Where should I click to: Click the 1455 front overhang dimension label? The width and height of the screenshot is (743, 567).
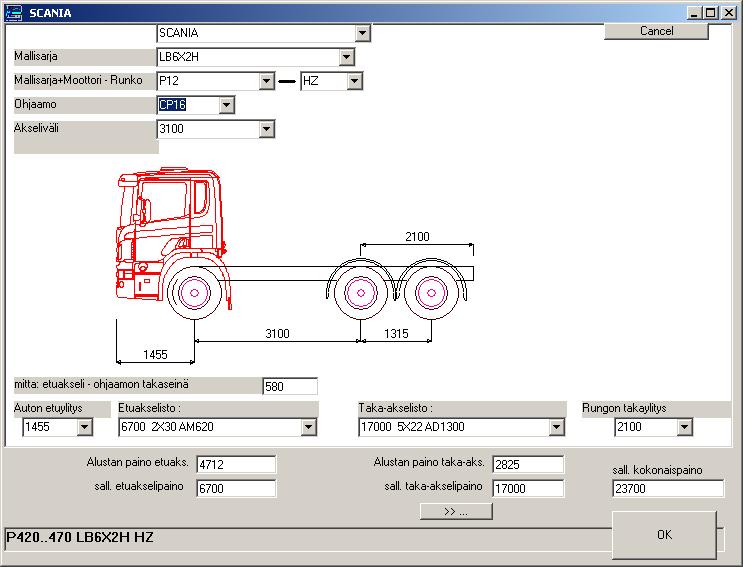pyautogui.click(x=155, y=355)
